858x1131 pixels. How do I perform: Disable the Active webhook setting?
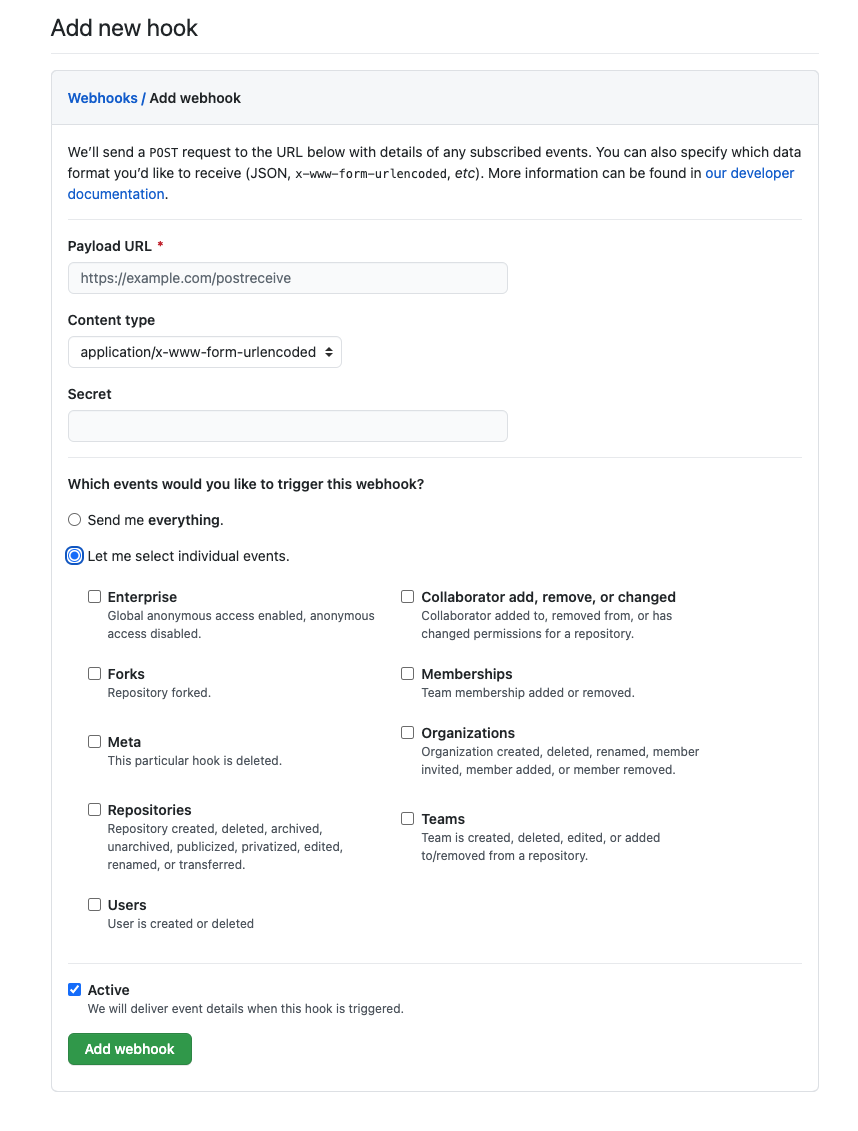pyautogui.click(x=74, y=989)
